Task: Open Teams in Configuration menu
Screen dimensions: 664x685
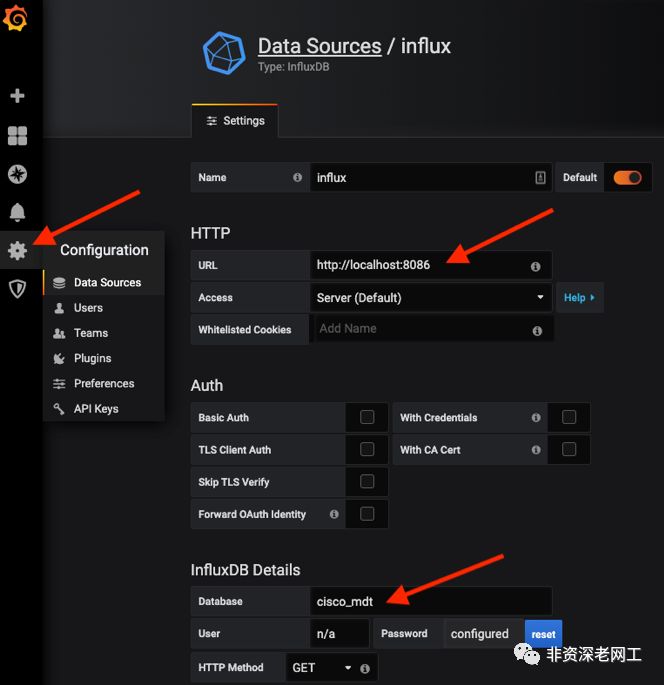Action: point(104,333)
